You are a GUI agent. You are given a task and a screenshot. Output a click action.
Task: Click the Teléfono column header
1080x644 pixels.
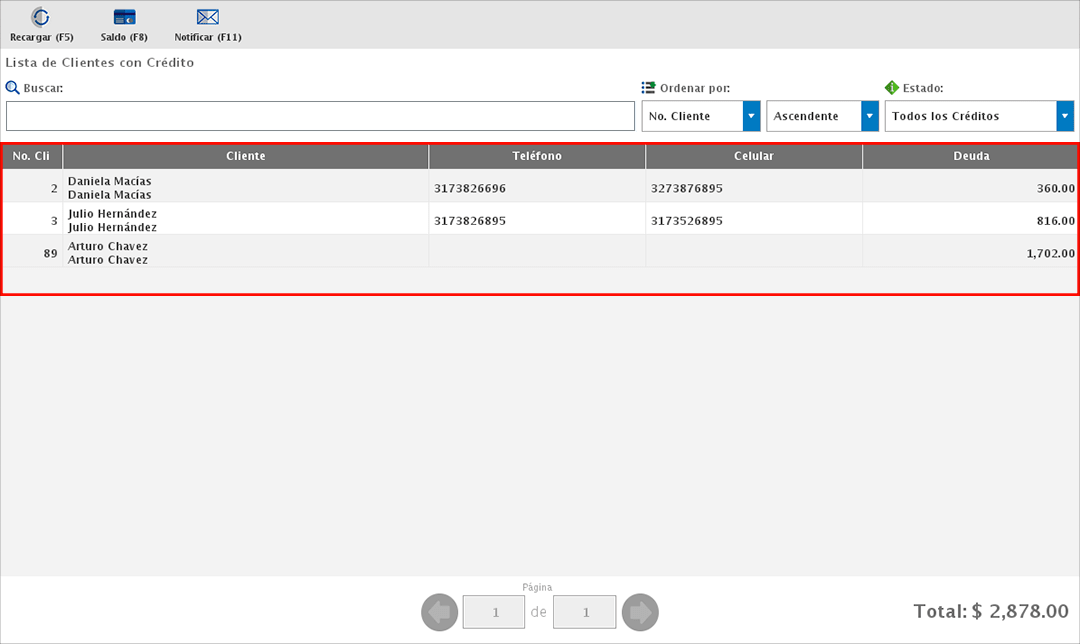[x=537, y=156]
